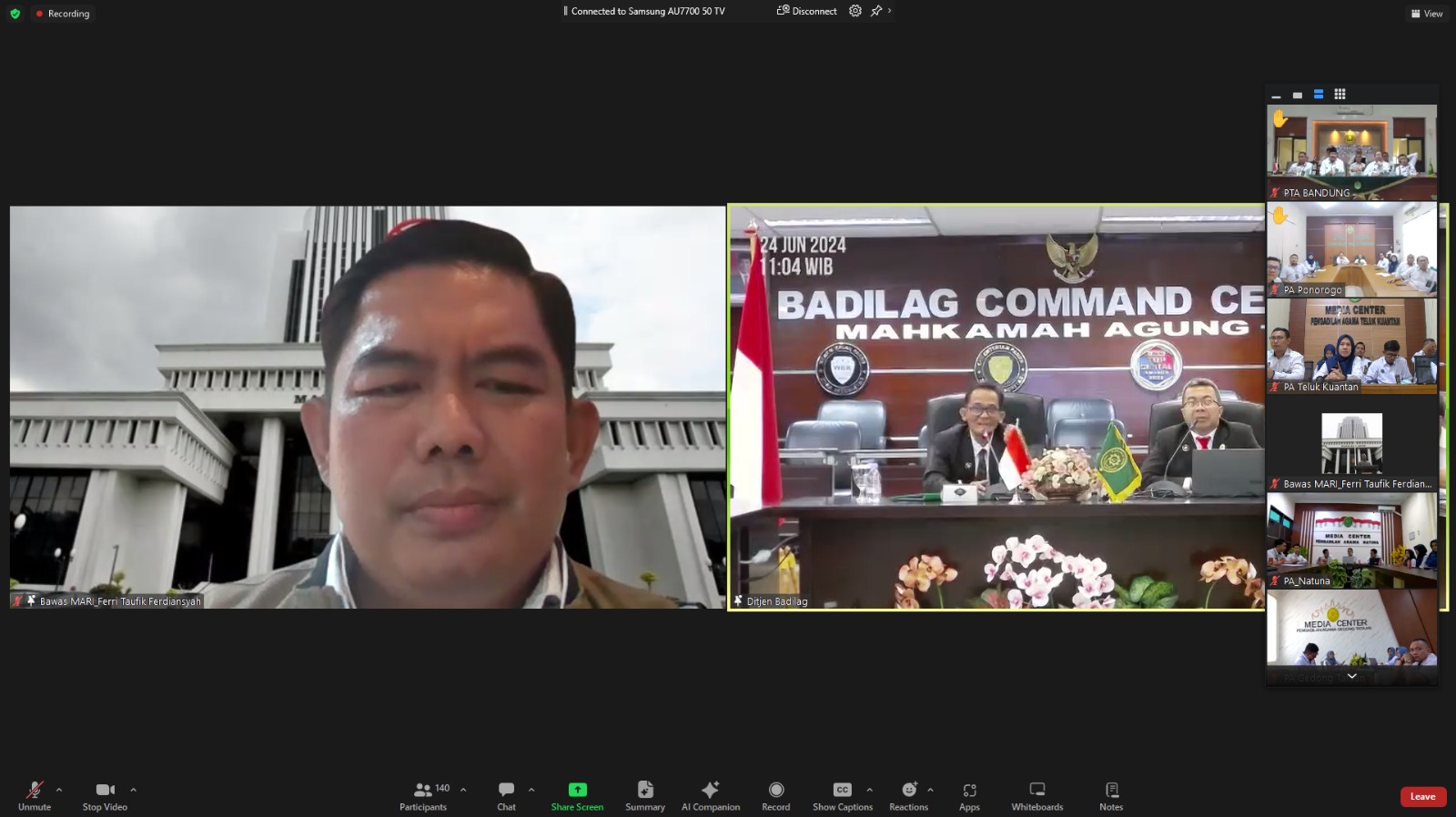Open Whiteboards
This screenshot has width=1456, height=817.
click(x=1037, y=795)
